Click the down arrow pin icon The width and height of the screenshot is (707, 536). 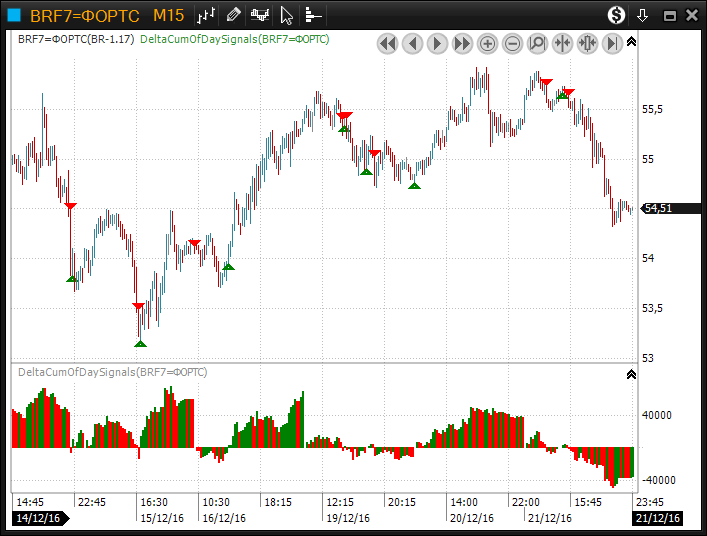643,16
